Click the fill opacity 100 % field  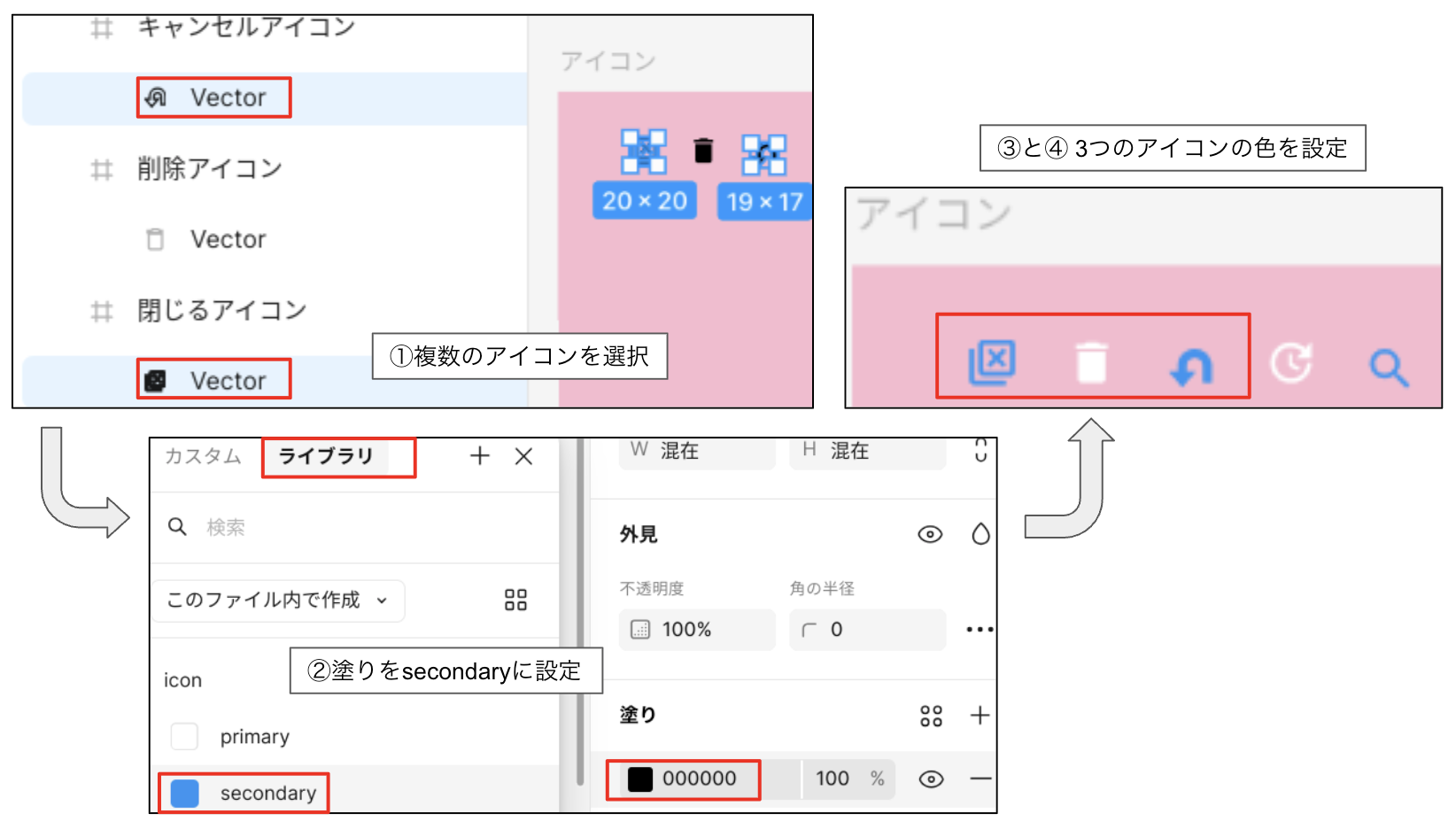[x=848, y=779]
